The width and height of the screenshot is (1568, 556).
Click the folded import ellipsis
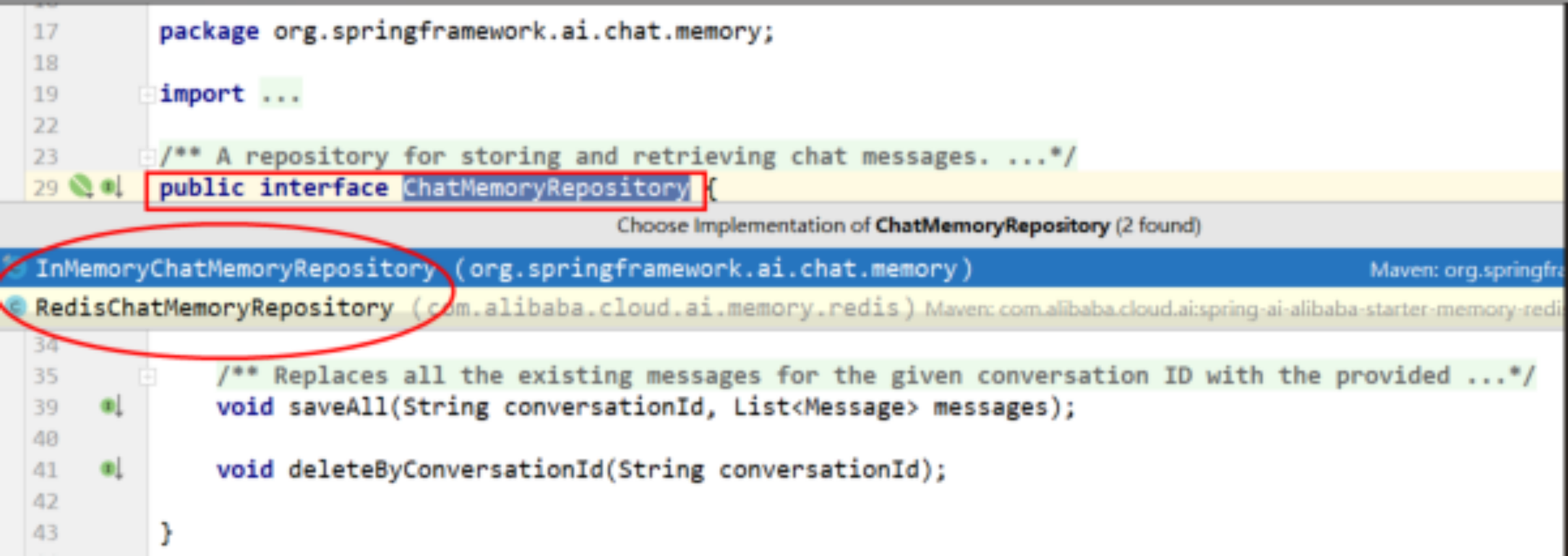coord(280,94)
